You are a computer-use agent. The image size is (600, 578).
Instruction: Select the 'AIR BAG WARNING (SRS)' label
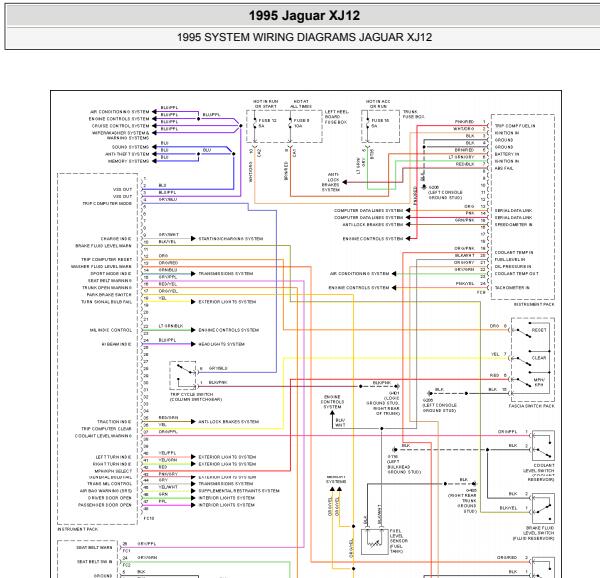106,491
